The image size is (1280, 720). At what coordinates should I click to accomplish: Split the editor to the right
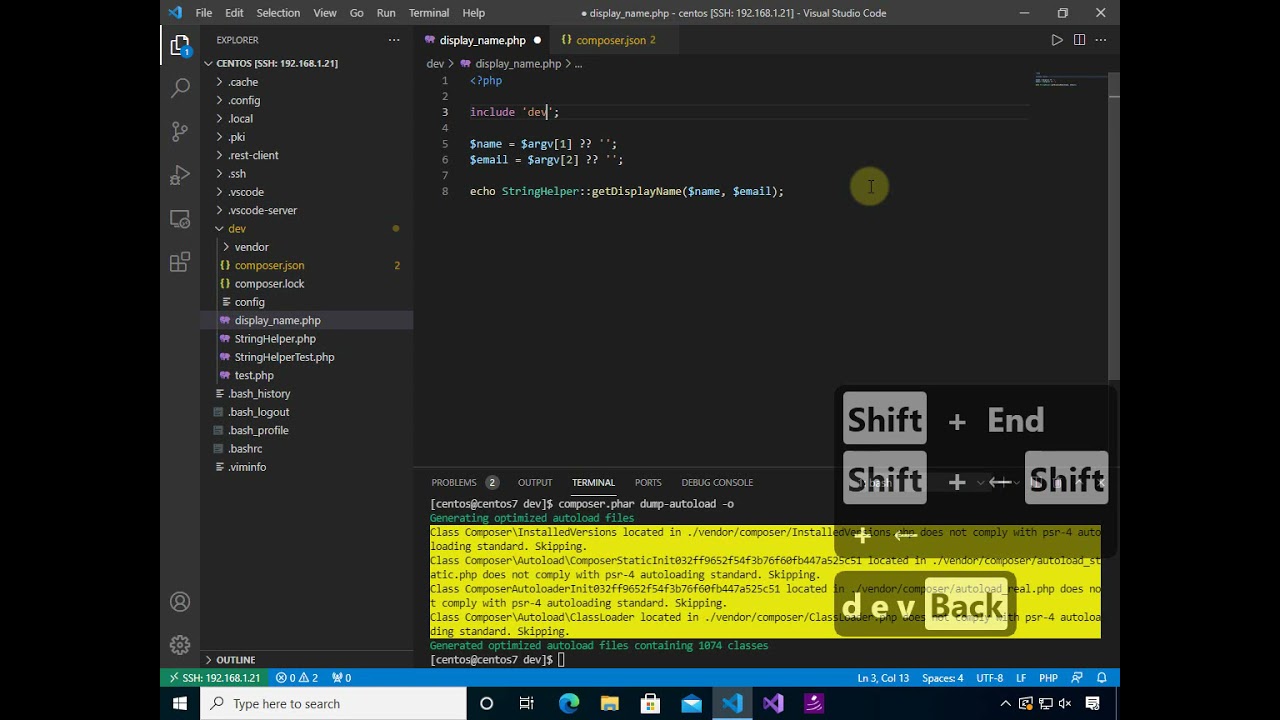pos(1079,40)
